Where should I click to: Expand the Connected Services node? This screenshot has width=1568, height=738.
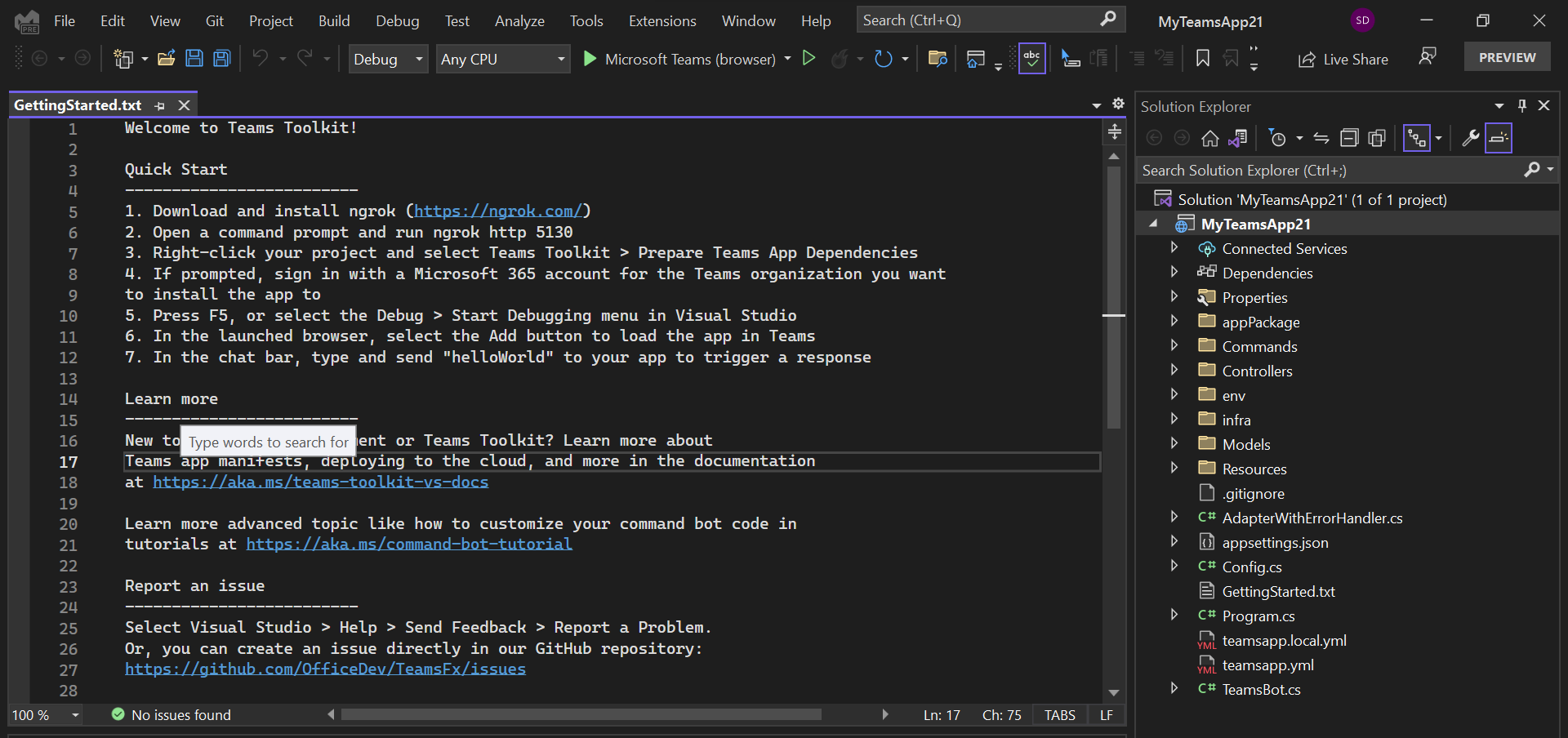click(x=1174, y=247)
